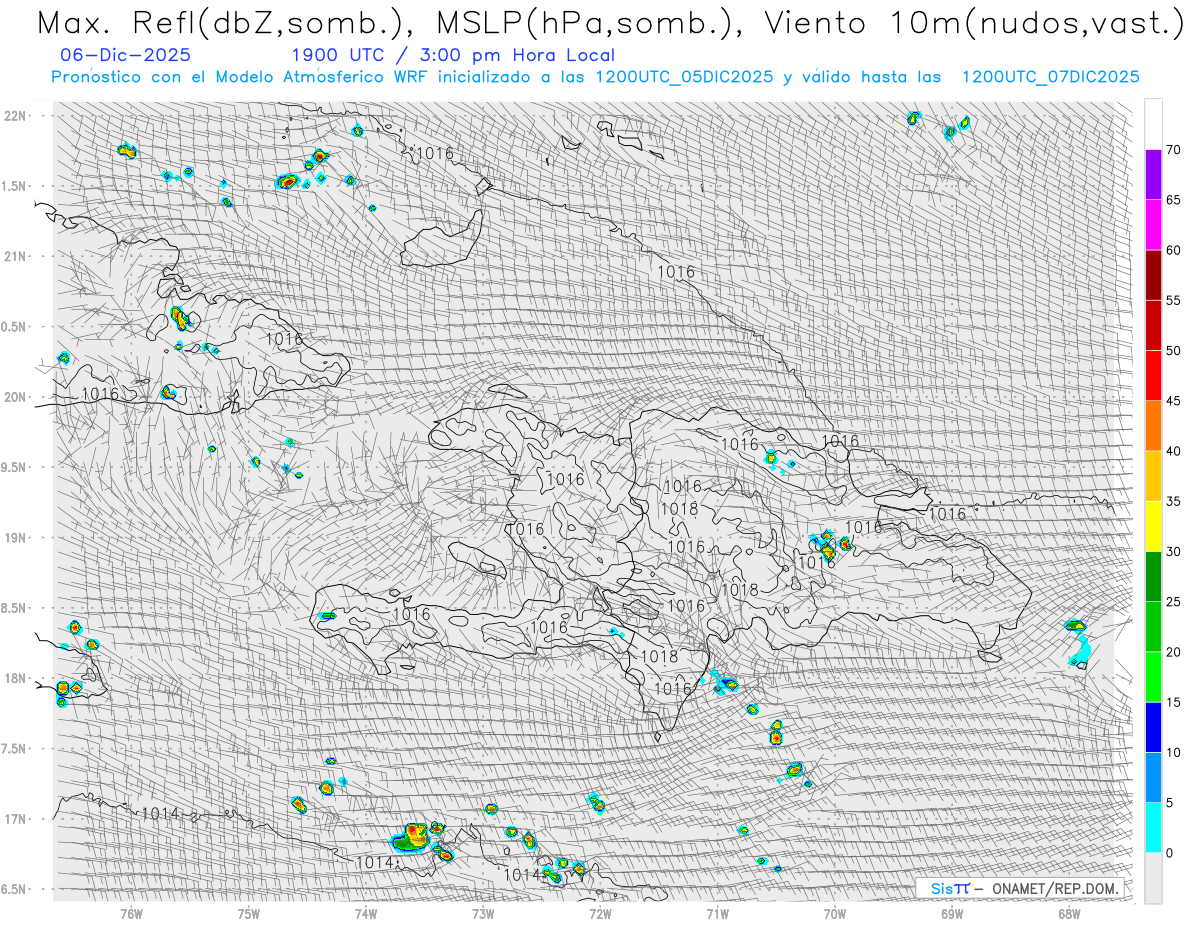Click the '70W' longitude axis label
Image resolution: width=1200 pixels, height=927 pixels.
pyautogui.click(x=835, y=913)
